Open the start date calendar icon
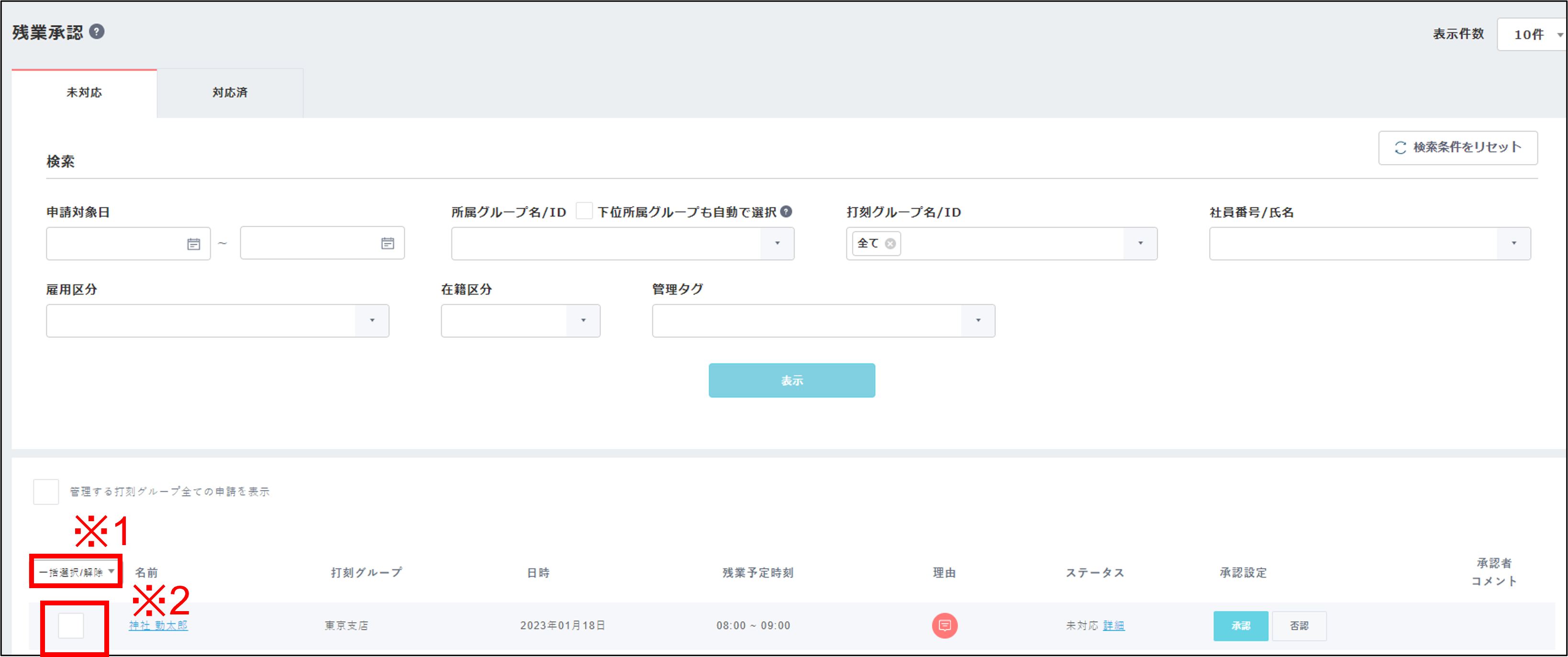 click(x=194, y=244)
